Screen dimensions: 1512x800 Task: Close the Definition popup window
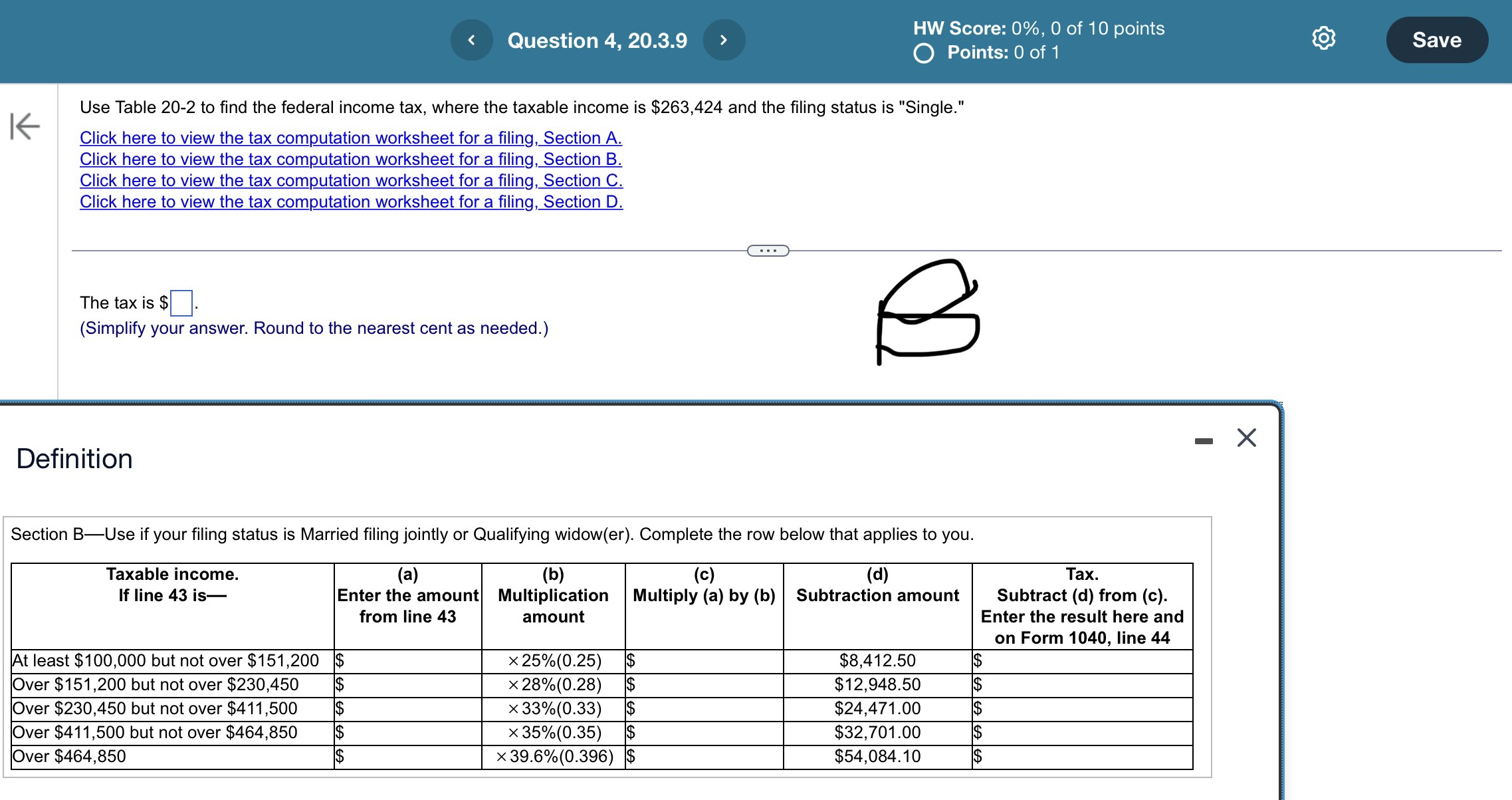(1246, 438)
